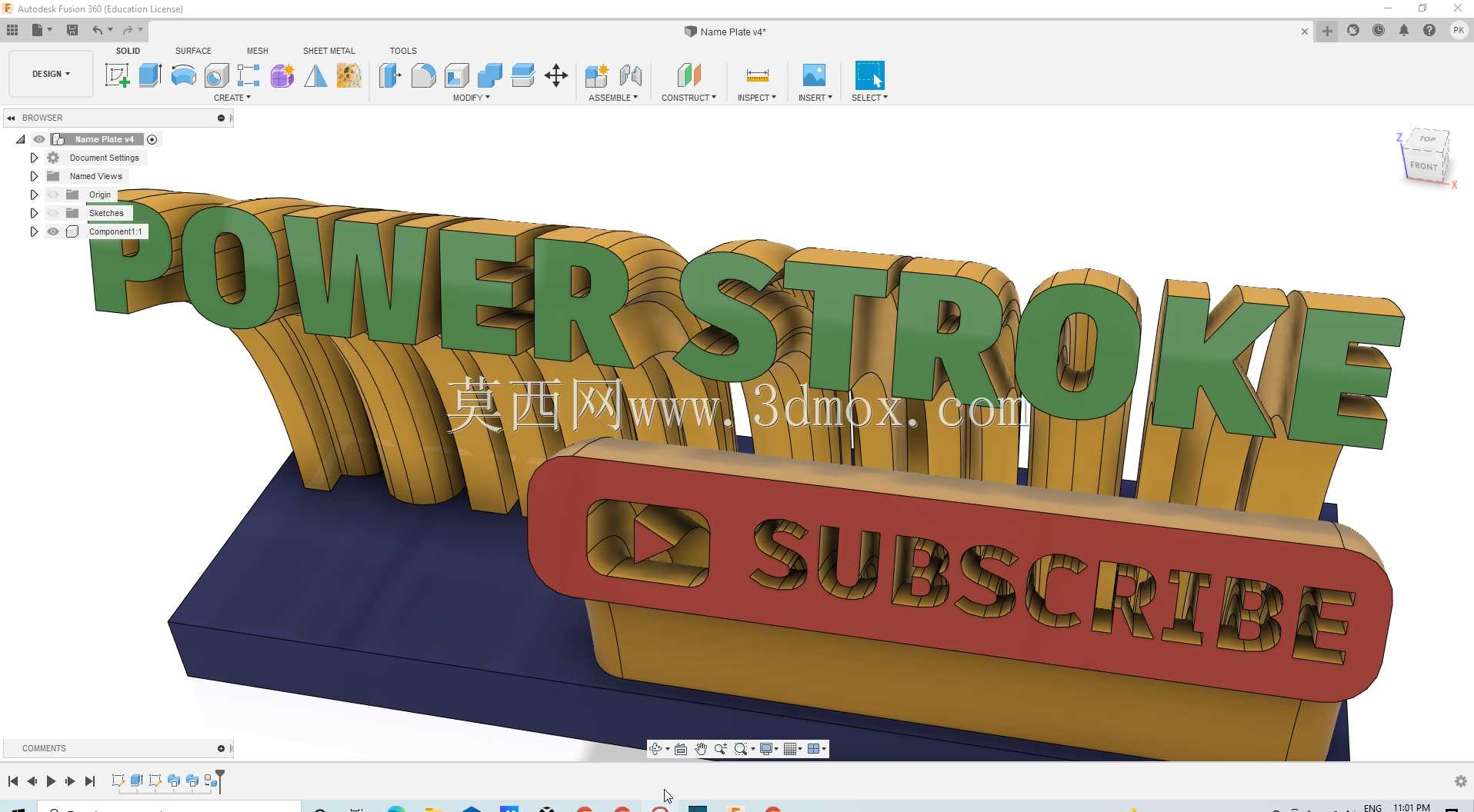Activate the Select tool icon

(869, 75)
